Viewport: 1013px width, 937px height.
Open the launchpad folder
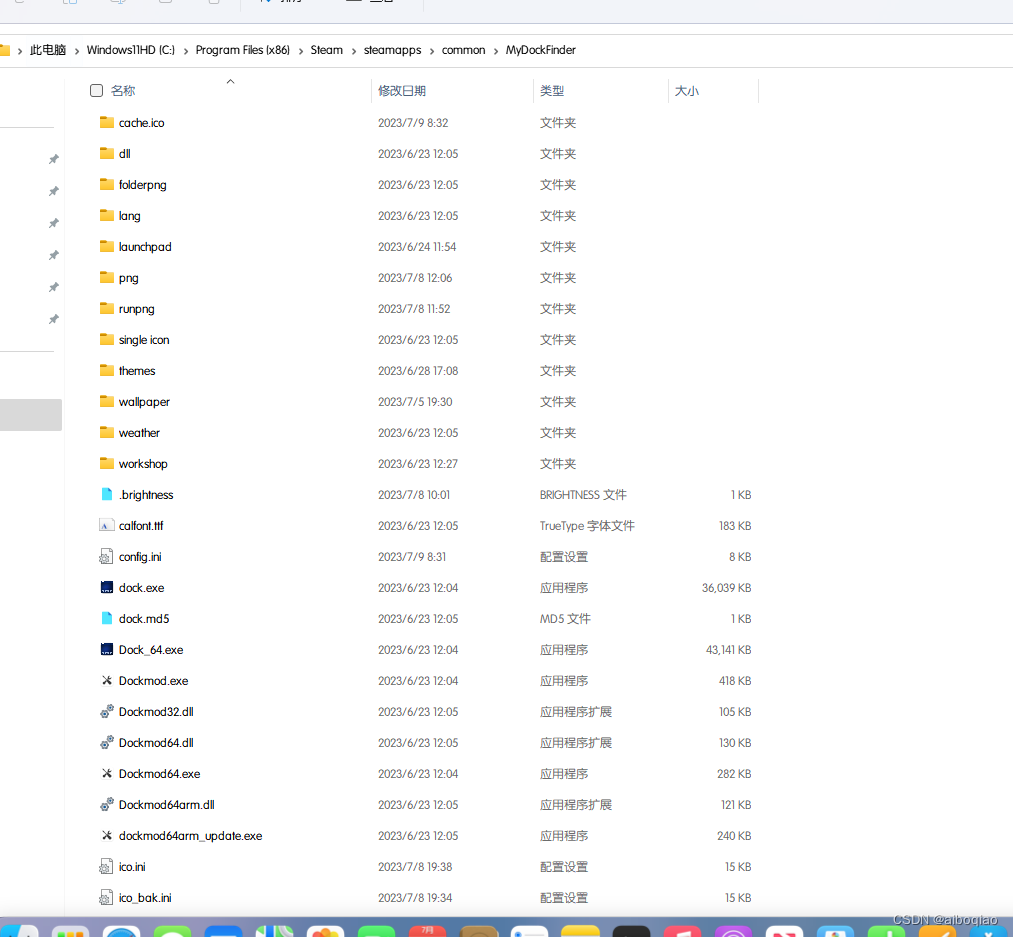click(145, 246)
